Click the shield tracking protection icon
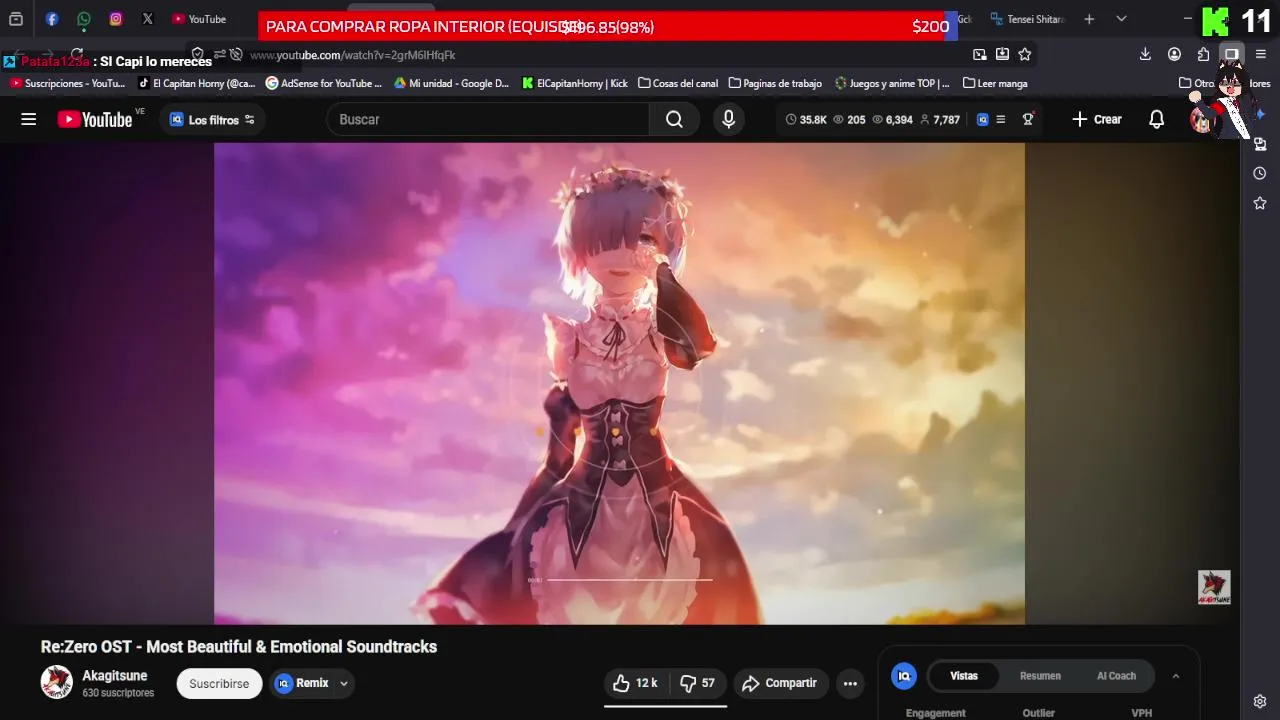1280x720 pixels. coord(198,55)
